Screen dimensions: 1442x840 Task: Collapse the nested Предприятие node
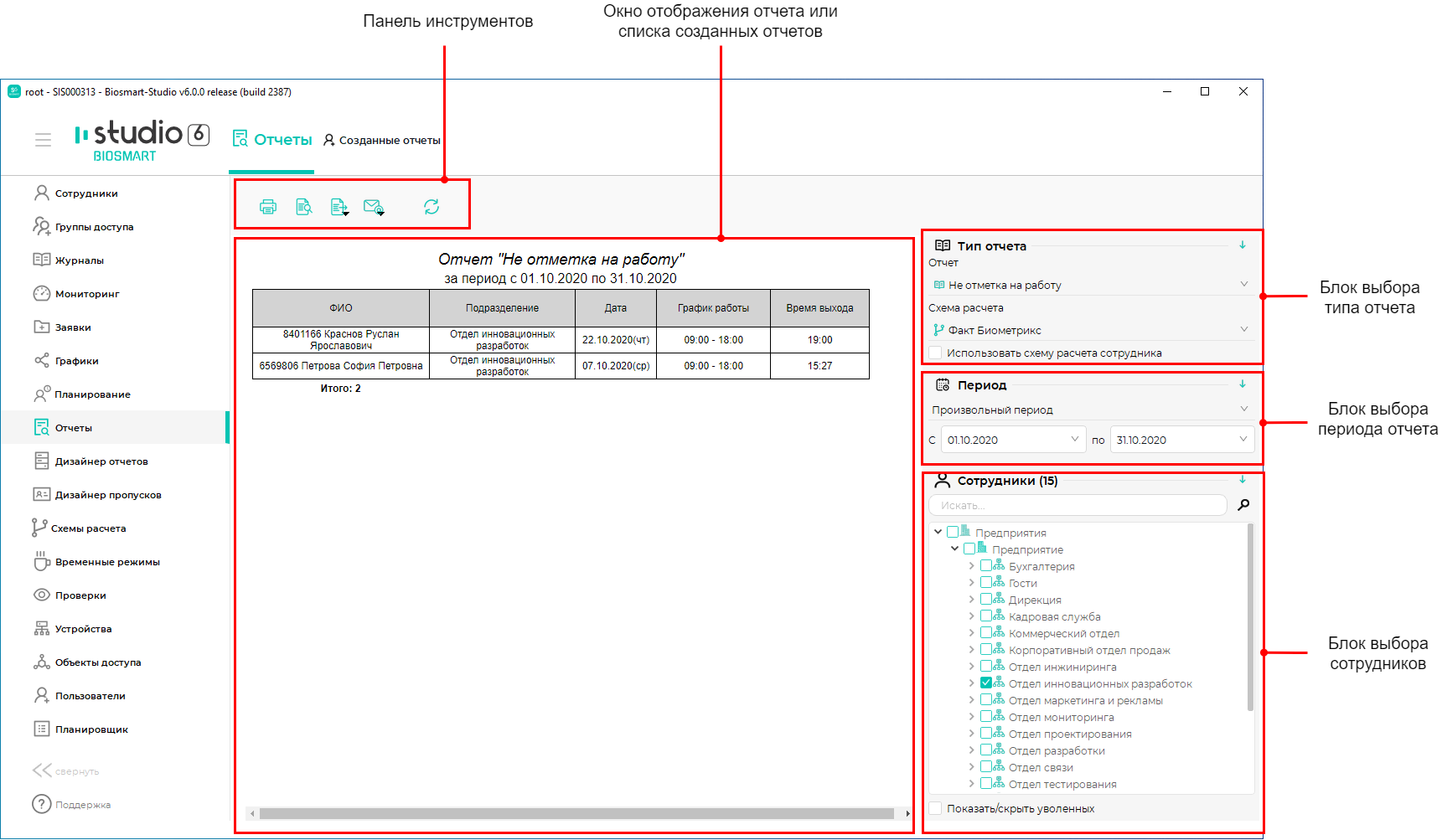954,549
